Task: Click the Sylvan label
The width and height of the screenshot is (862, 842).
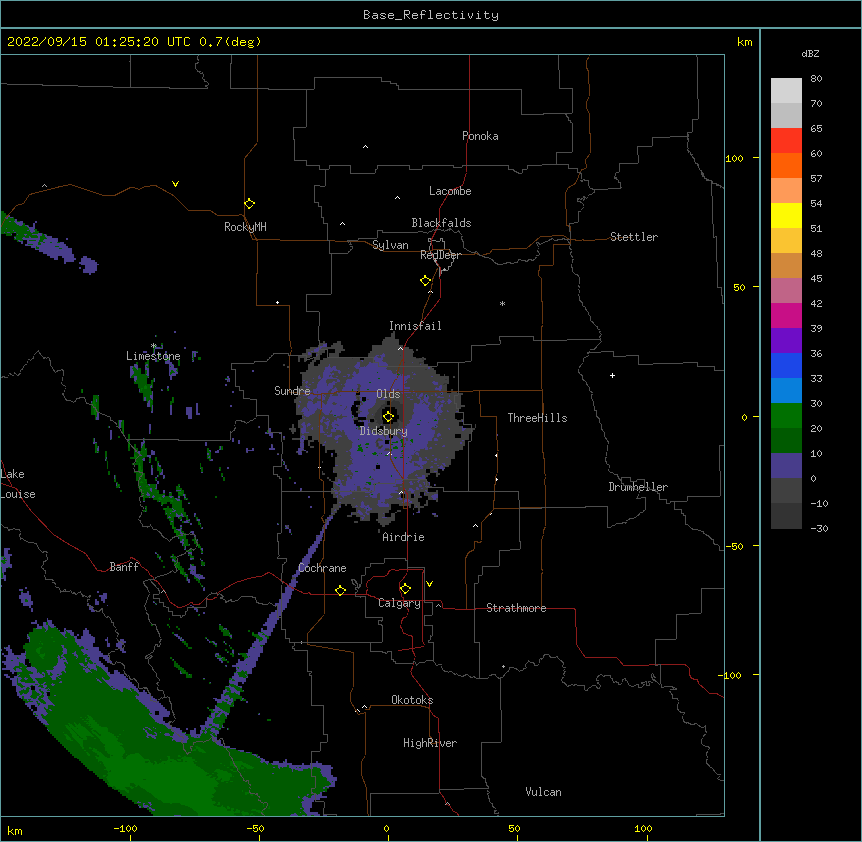Action: [390, 245]
